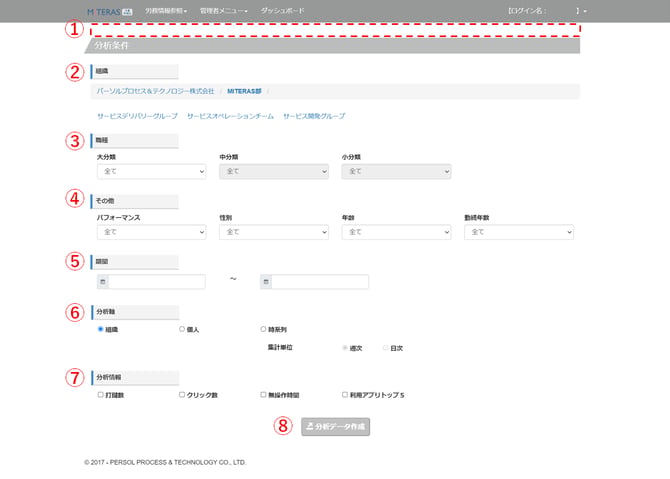Open the 管理者メニュー menu
Screen dimensions: 670x479
(223, 11)
